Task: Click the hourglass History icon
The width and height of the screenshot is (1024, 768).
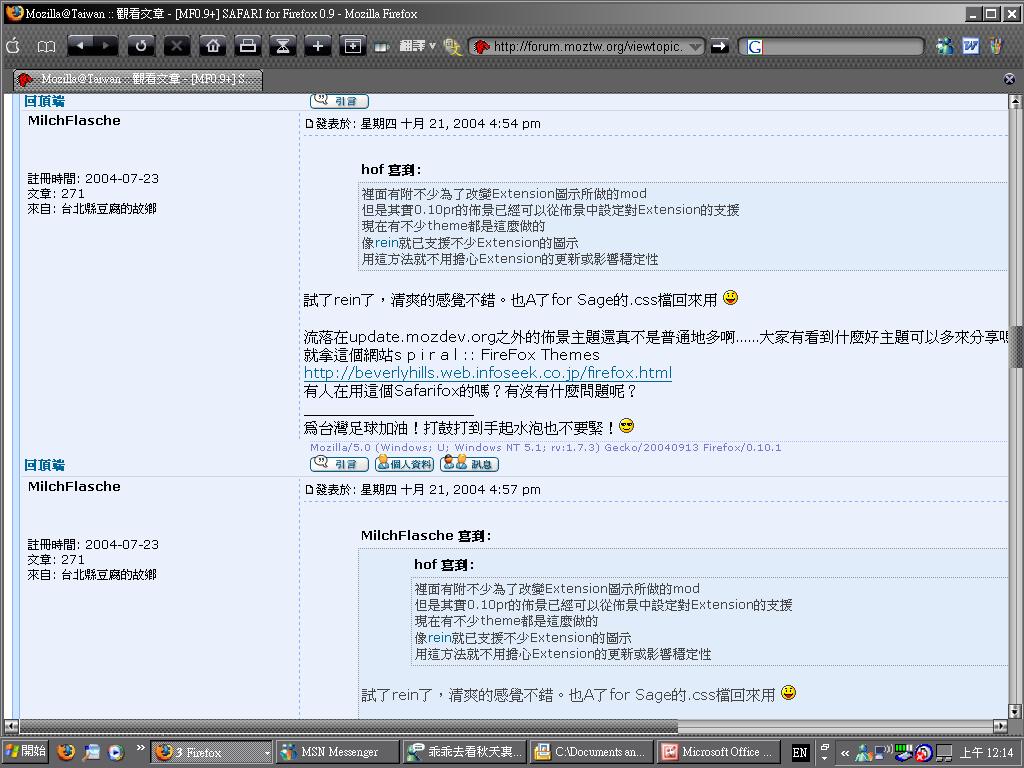Action: [283, 46]
